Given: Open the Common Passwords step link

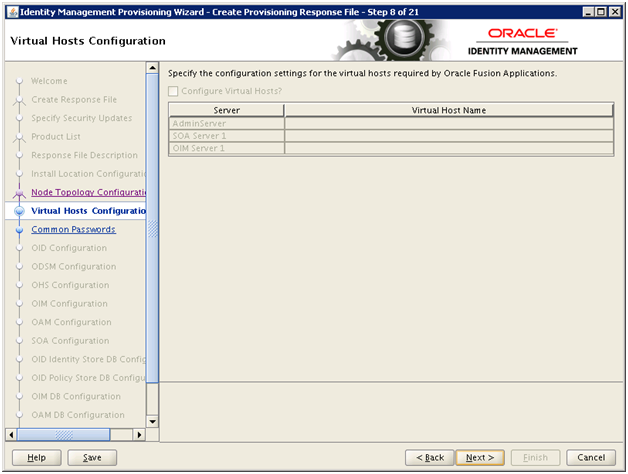Looking at the screenshot, I should point(73,230).
